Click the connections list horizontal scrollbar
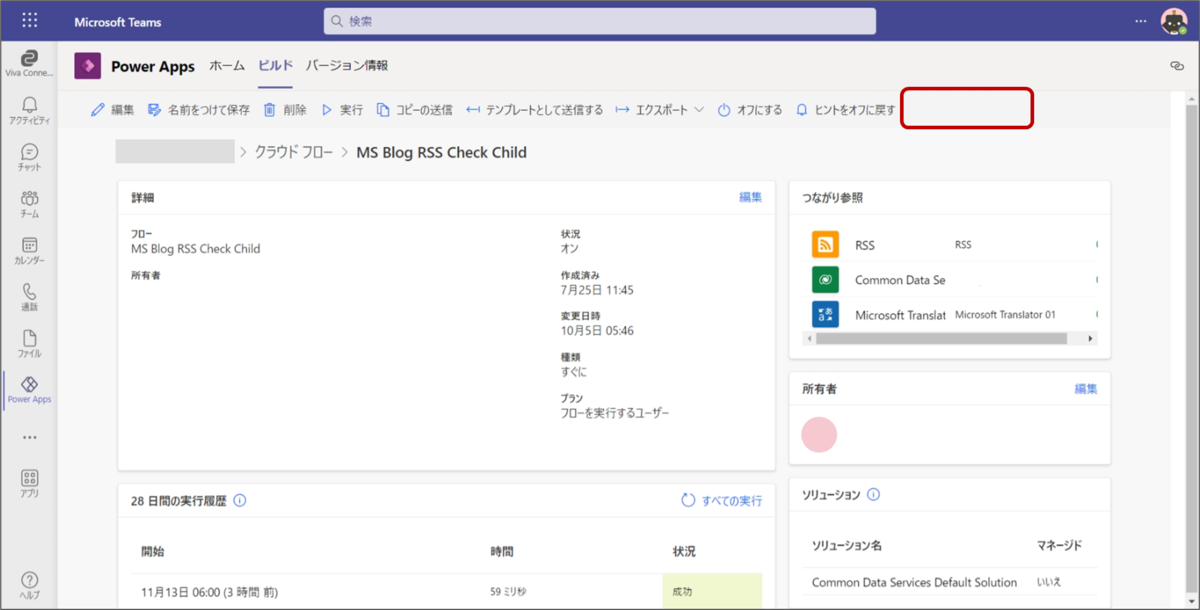 941,339
